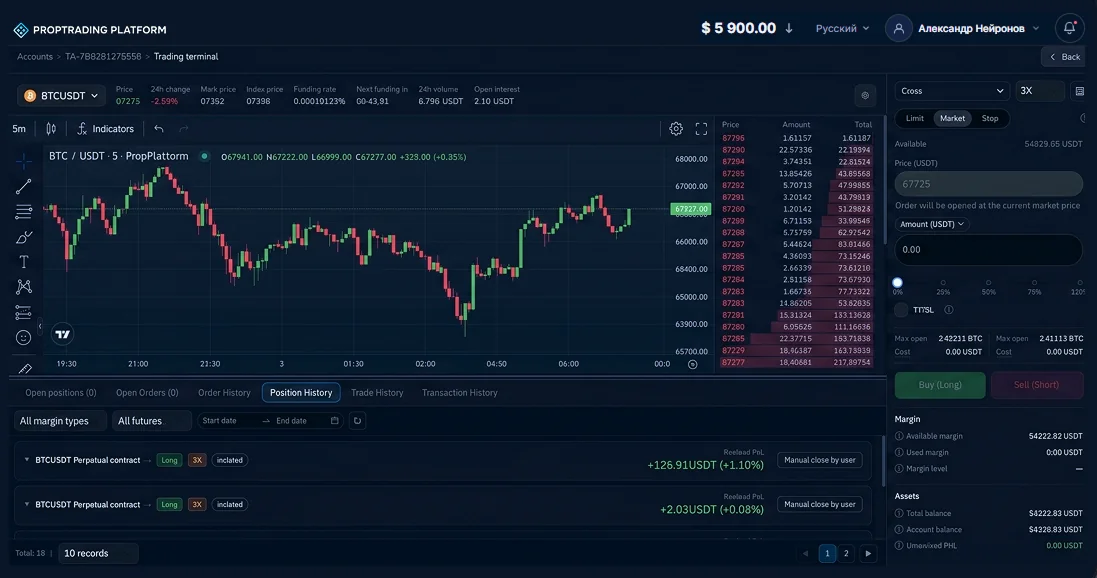Image resolution: width=1097 pixels, height=578 pixels.
Task: Click the 3X leverage field
Action: pyautogui.click(x=1040, y=91)
